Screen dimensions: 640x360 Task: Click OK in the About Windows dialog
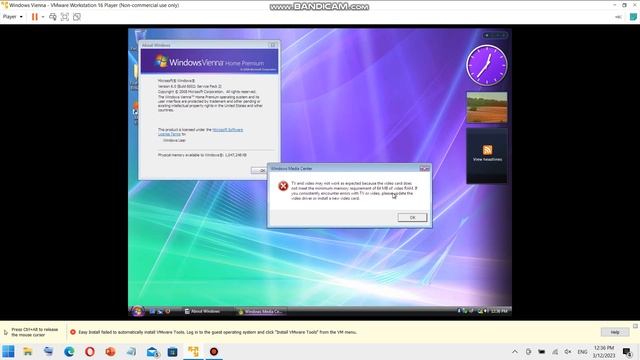coord(260,171)
